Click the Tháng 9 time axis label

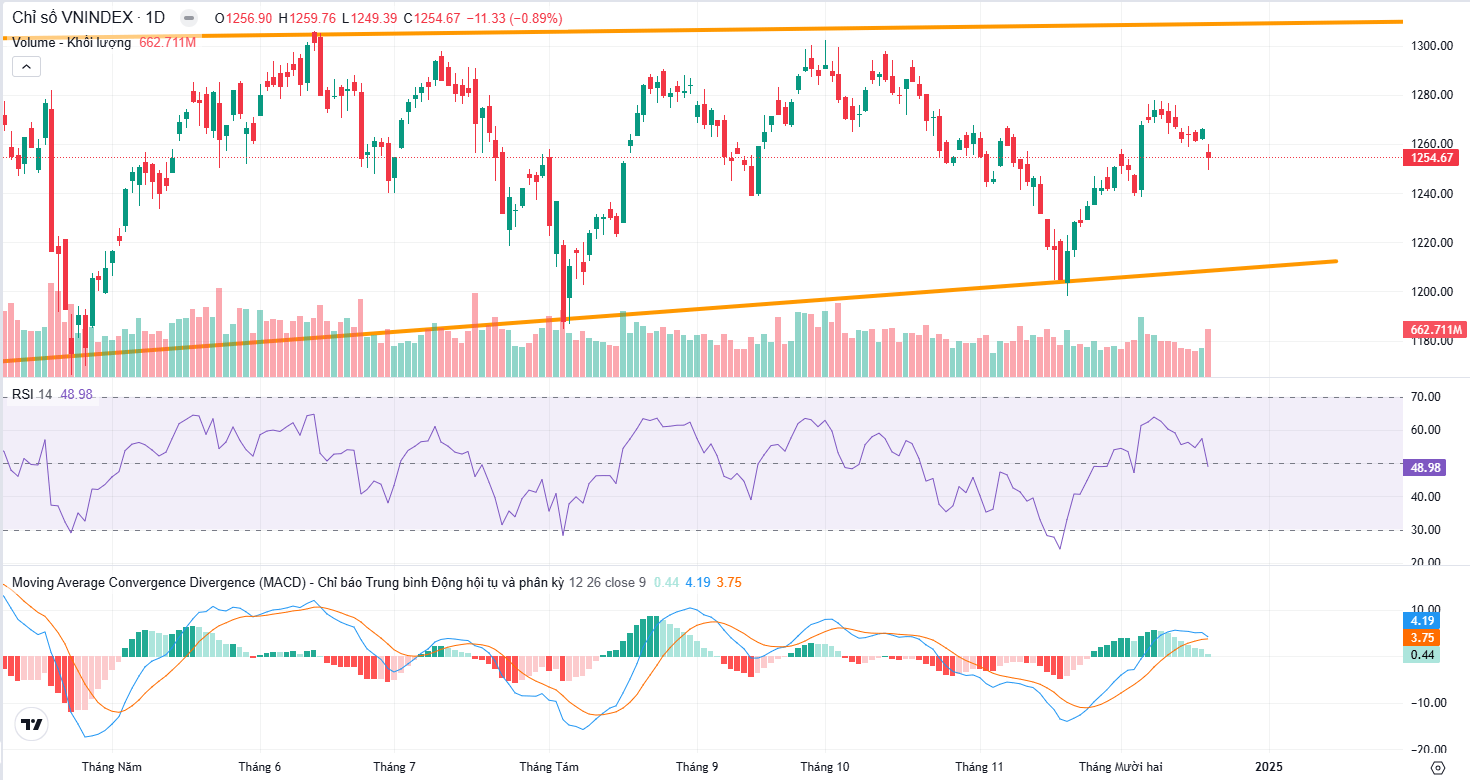pos(697,767)
